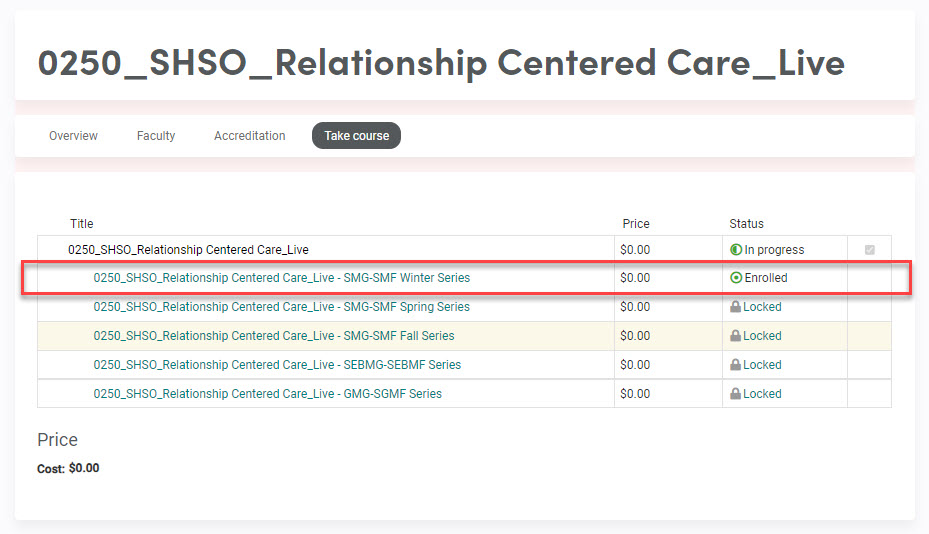Click the lock icon for GMG-SGMF Series
Image resolution: width=929 pixels, height=534 pixels.
[x=736, y=394]
